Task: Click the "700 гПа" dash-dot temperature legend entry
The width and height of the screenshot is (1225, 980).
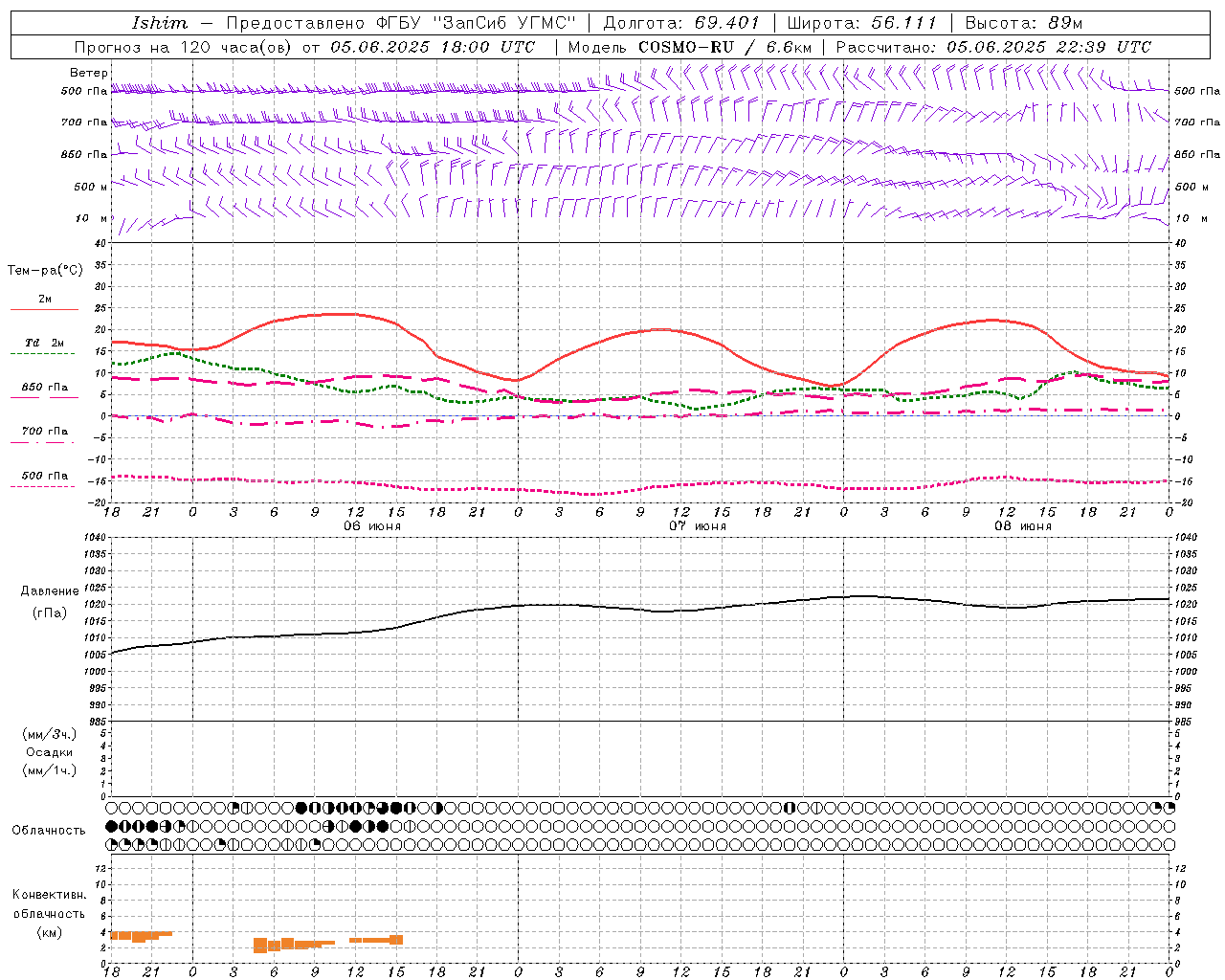Action: (x=44, y=434)
